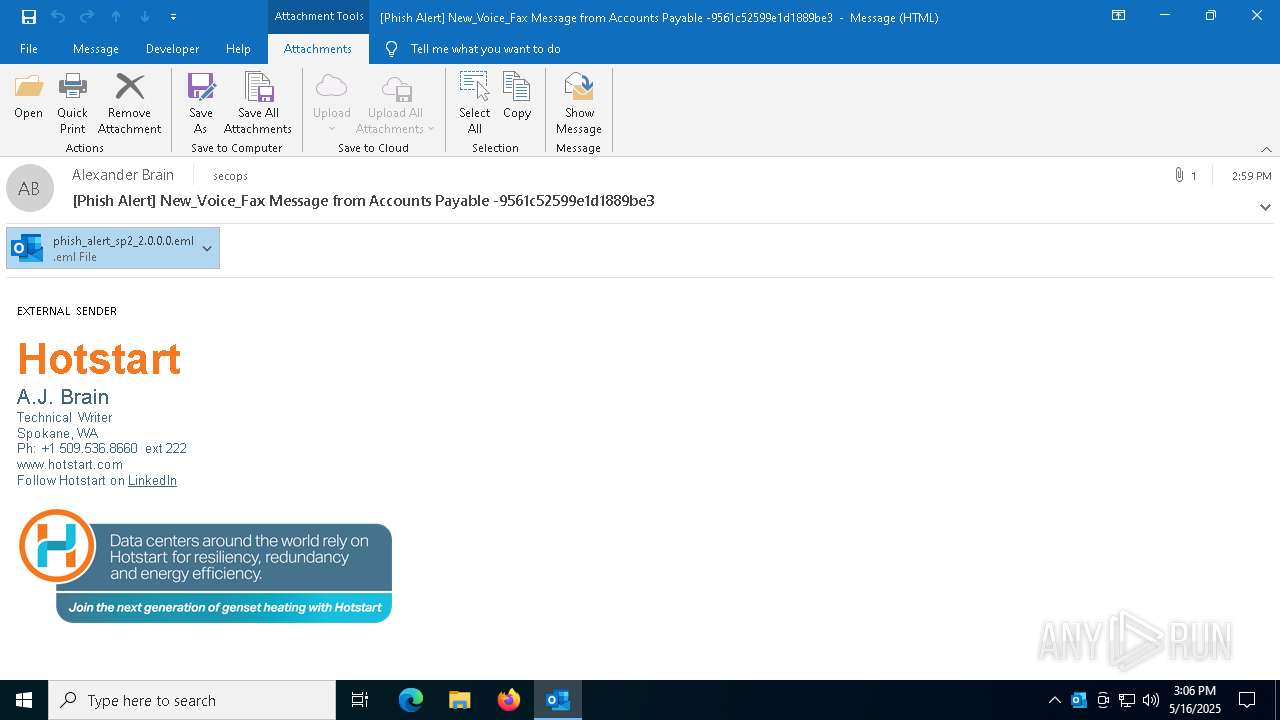Screen dimensions: 1280x720
Task: Click Save As for the attachment
Action: (x=201, y=104)
